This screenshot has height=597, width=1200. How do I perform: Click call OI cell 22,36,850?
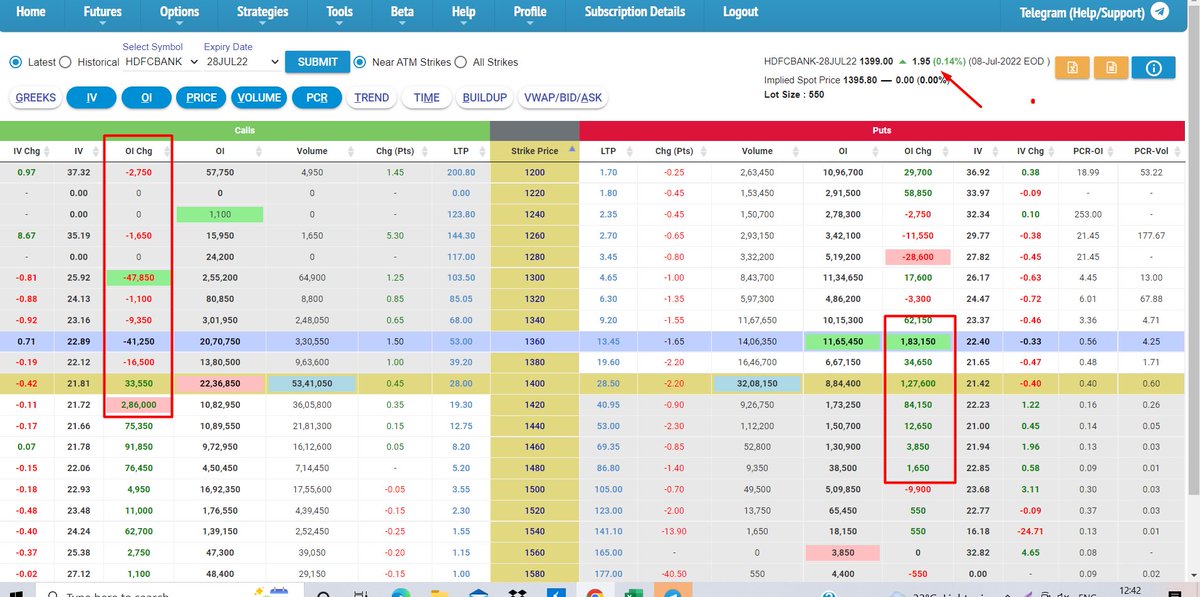(x=220, y=385)
